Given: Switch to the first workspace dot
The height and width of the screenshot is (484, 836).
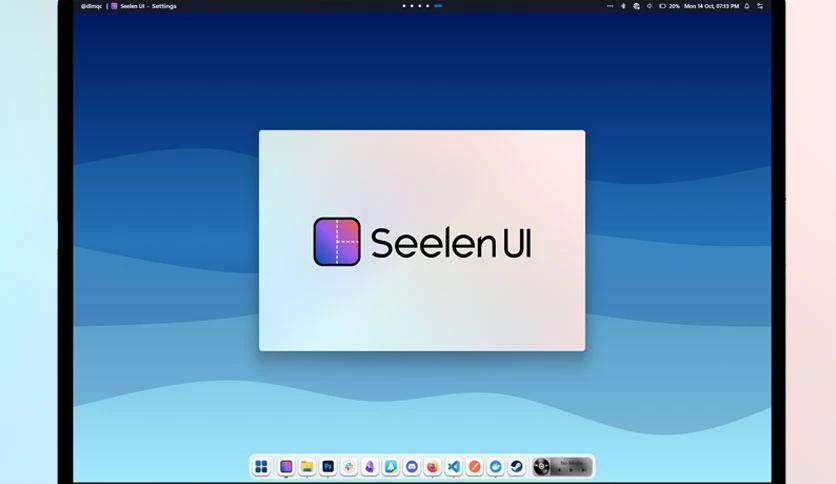Looking at the screenshot, I should [404, 6].
